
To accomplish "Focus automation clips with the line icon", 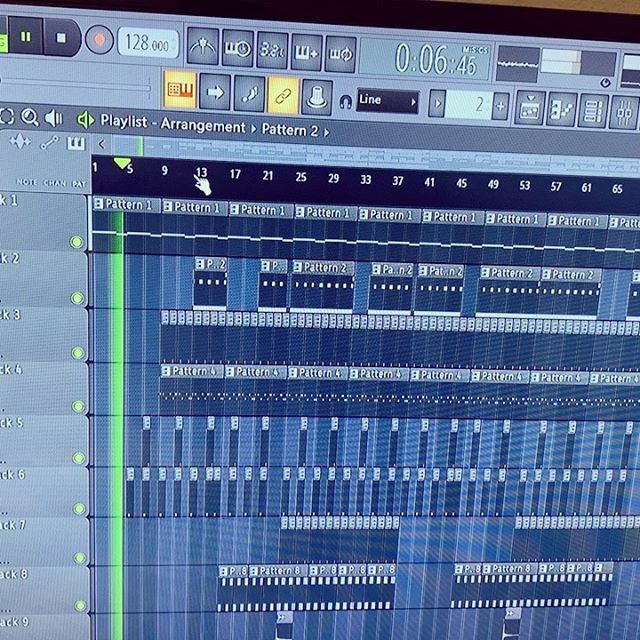I will pos(49,143).
